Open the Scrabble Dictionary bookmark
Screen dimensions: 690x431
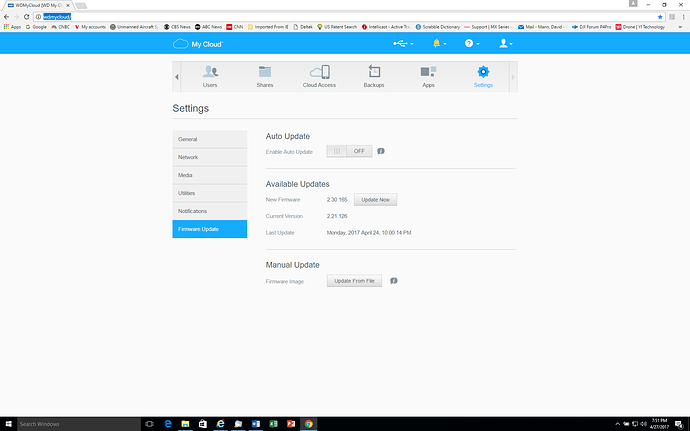(438, 27)
